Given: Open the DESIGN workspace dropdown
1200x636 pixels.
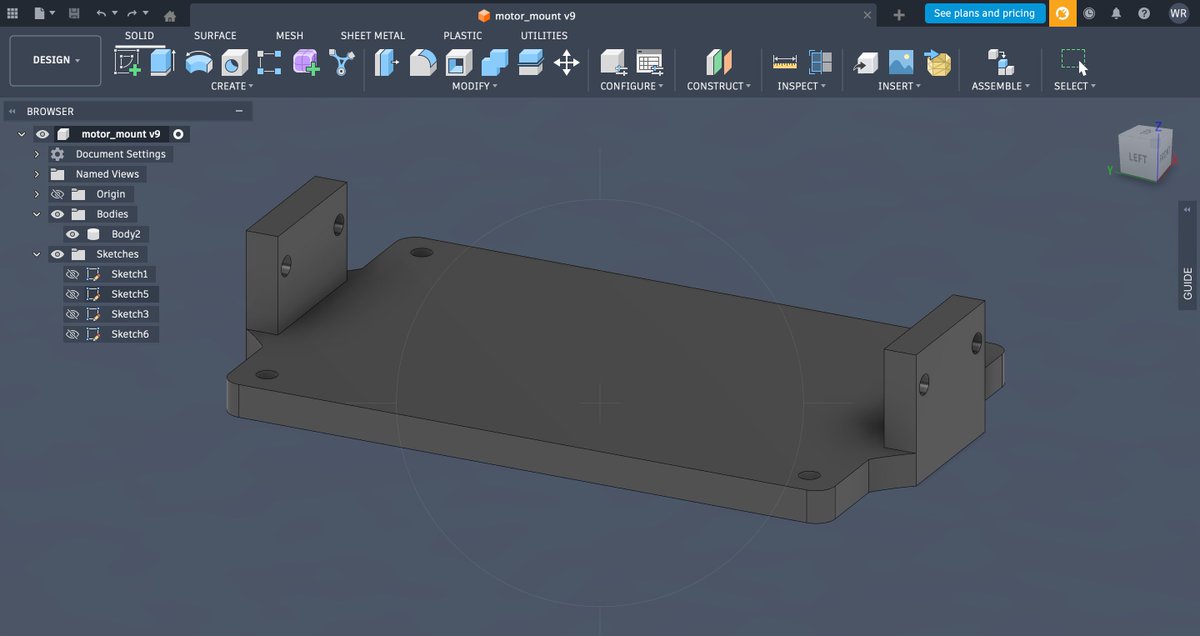Looking at the screenshot, I should [55, 60].
